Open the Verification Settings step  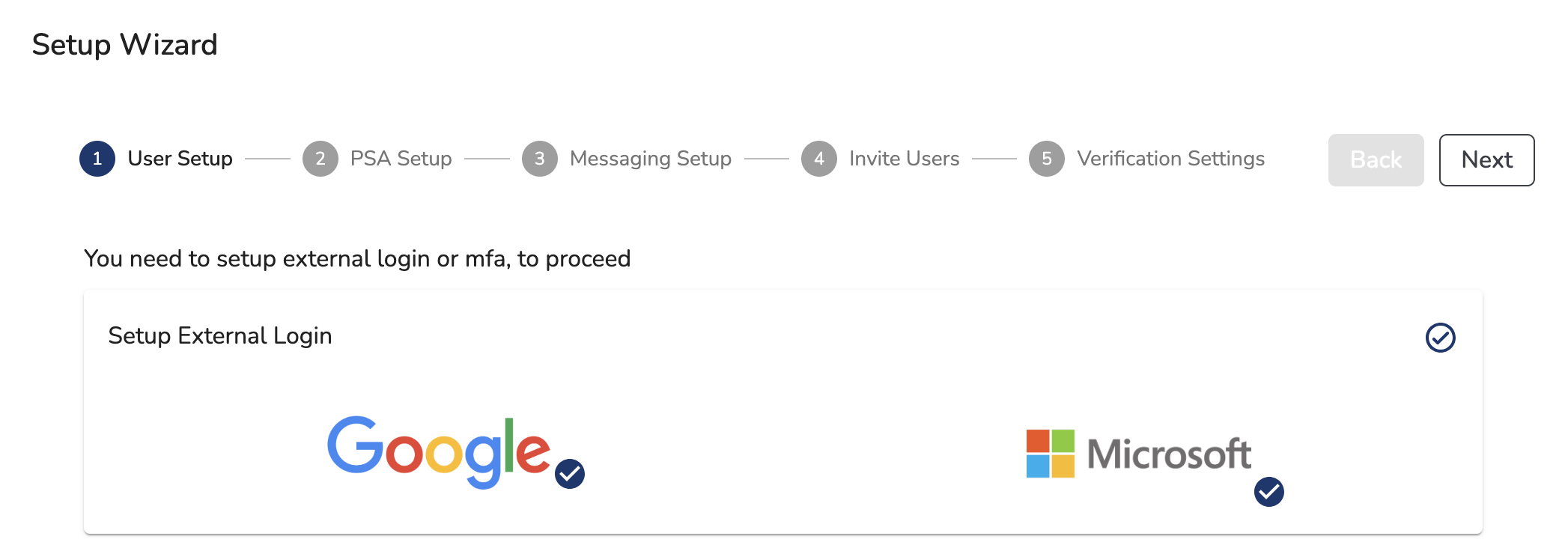click(x=1171, y=159)
